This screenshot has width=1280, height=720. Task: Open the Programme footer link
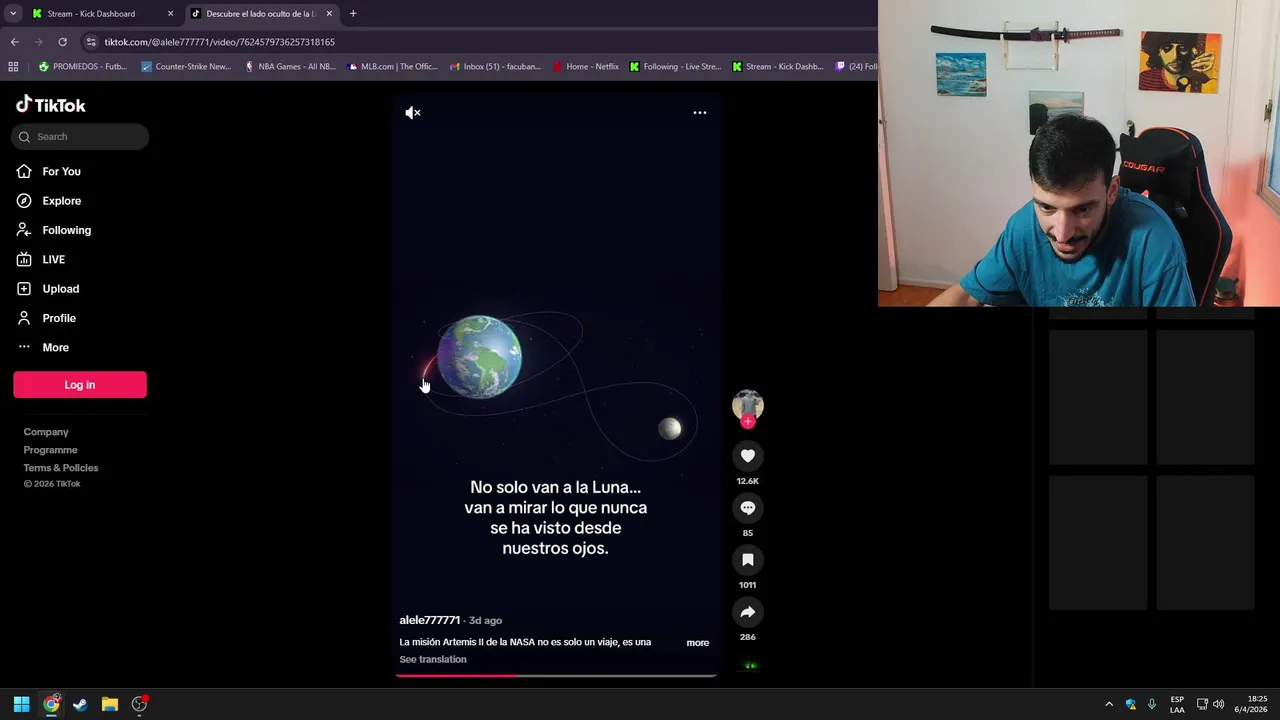click(x=50, y=450)
